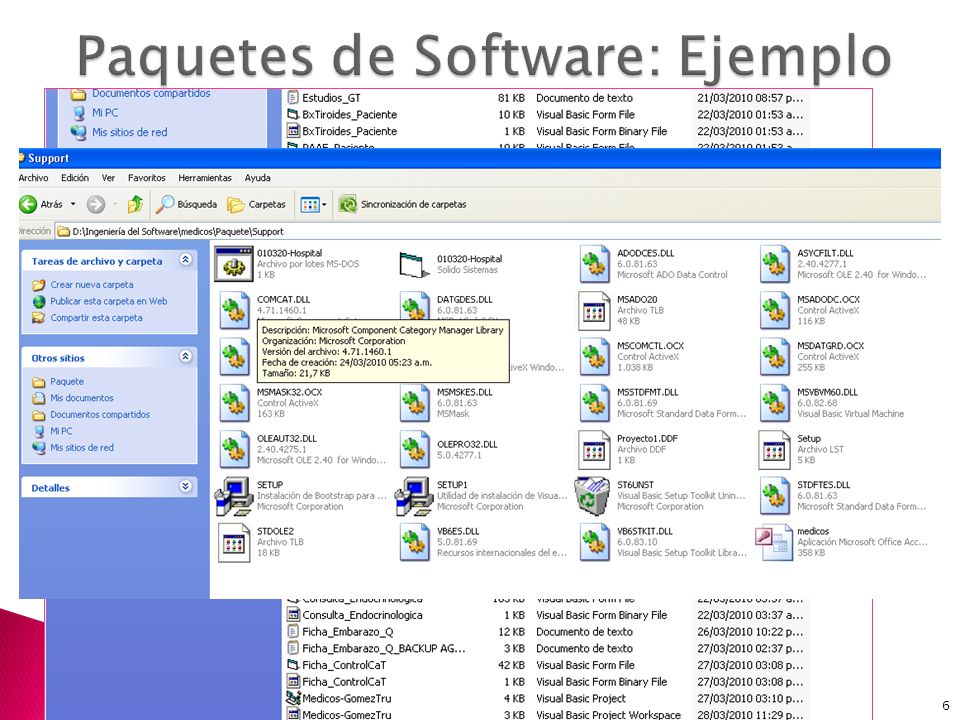Select the STDFTES.DLL file icon
Viewport: 960px width, 720px height.
(x=774, y=495)
